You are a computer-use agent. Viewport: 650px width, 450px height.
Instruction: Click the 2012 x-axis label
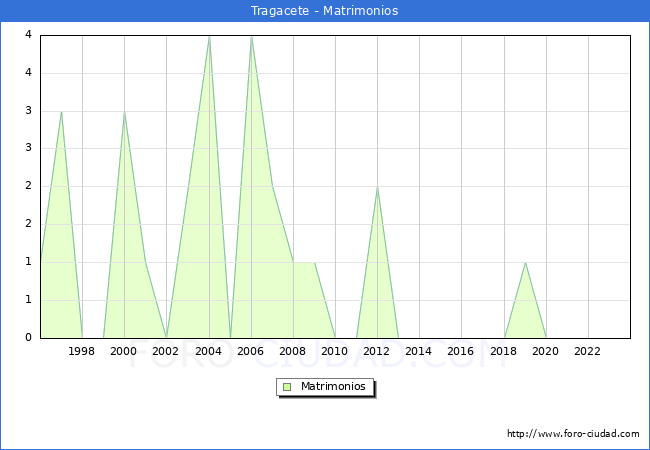click(x=376, y=351)
